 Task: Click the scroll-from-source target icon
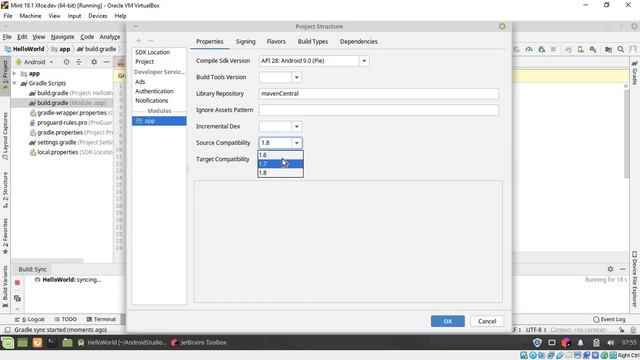pos(66,62)
